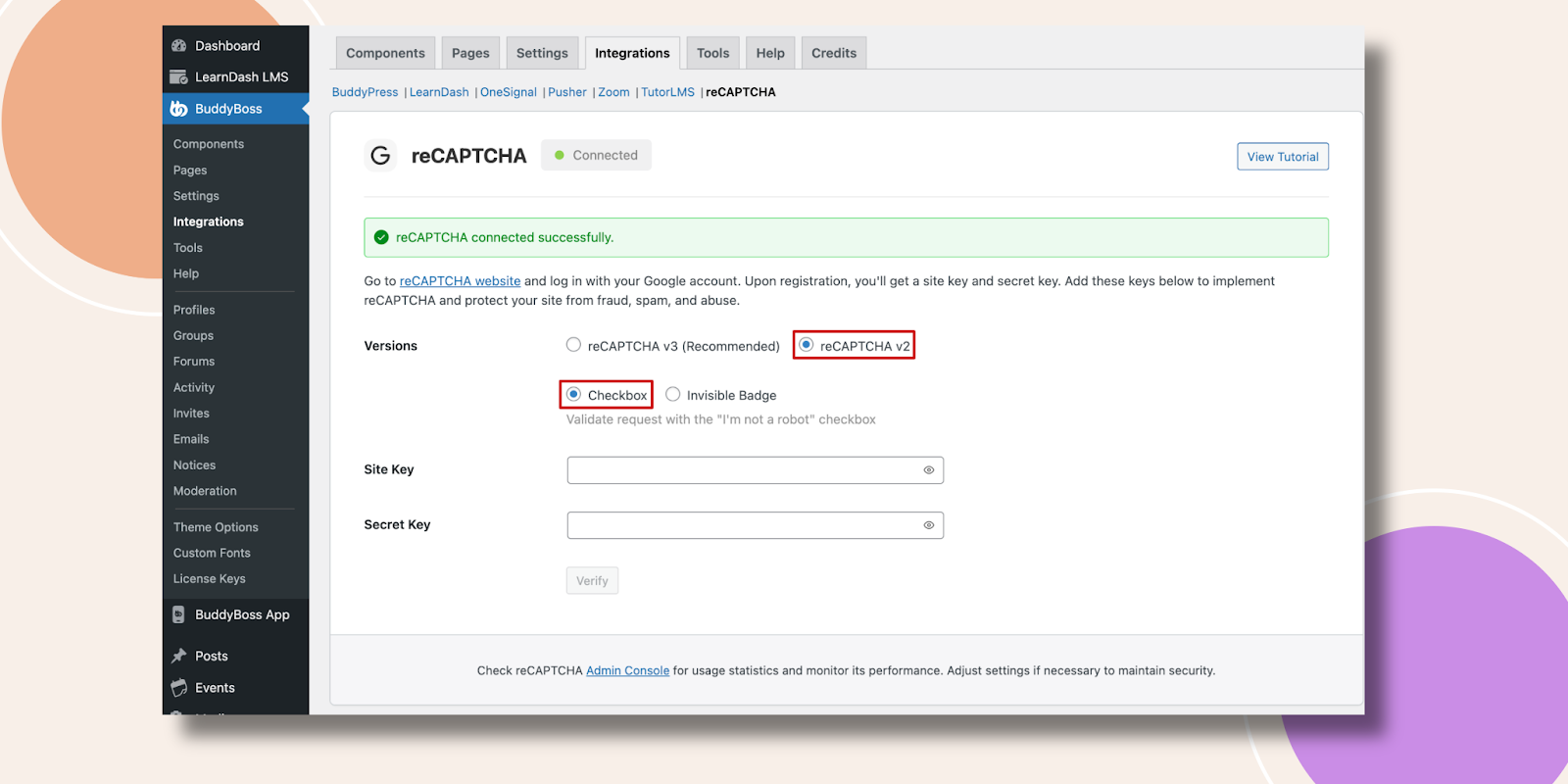Viewport: 1568px width, 784px height.
Task: Select the Invisible Badge radio option
Action: click(672, 395)
